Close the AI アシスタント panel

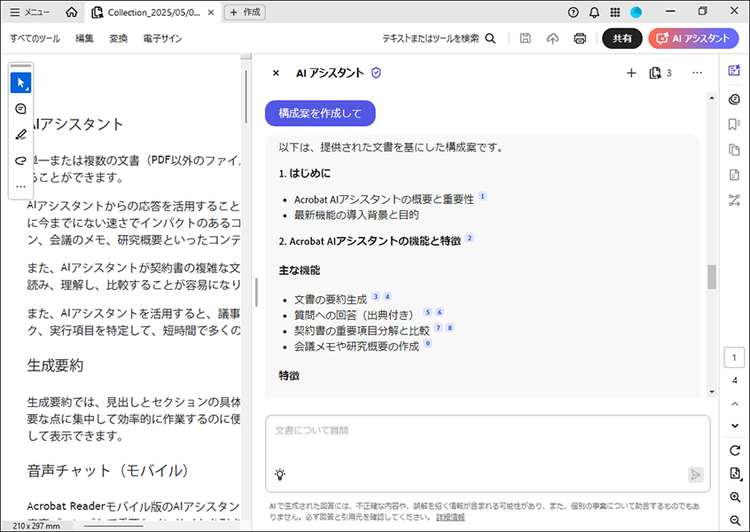276,73
